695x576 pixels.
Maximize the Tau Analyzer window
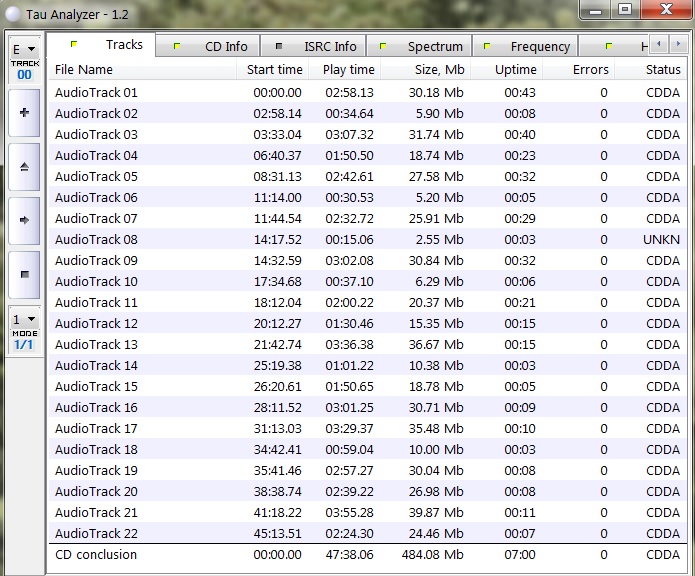click(x=625, y=9)
